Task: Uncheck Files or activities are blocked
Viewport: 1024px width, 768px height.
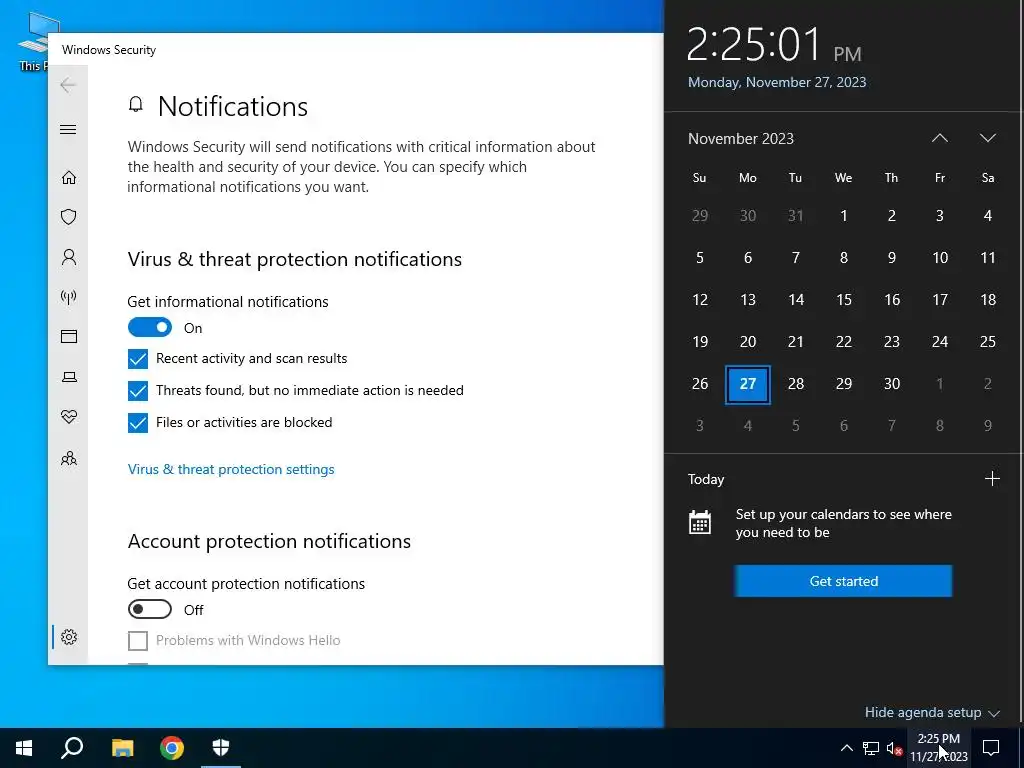Action: tap(138, 423)
